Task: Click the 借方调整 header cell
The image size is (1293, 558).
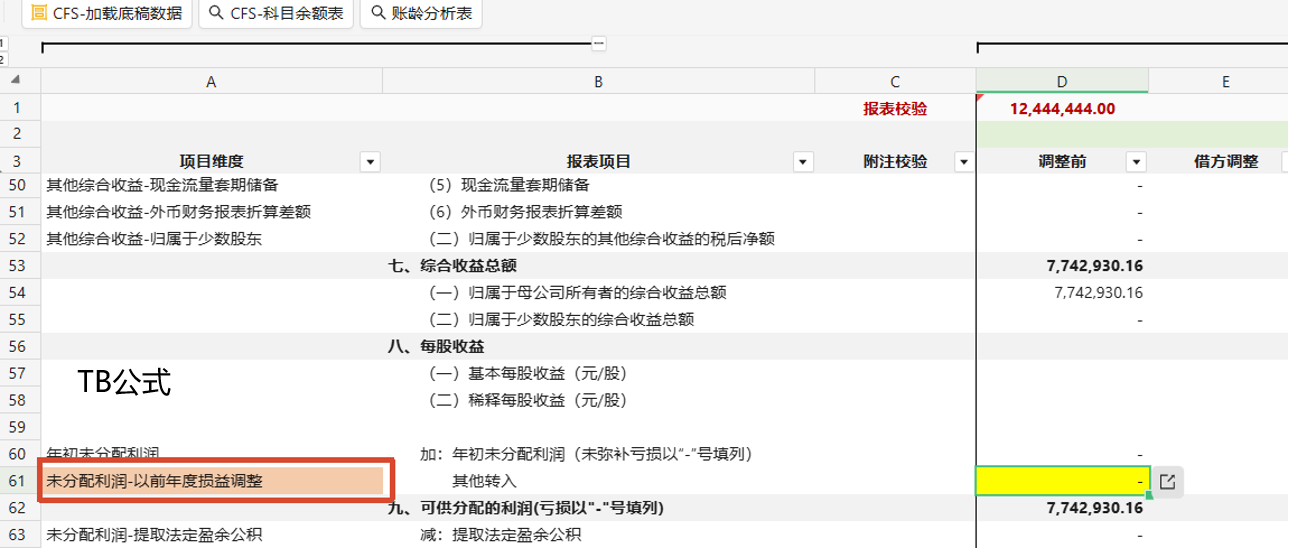Action: [1226, 162]
